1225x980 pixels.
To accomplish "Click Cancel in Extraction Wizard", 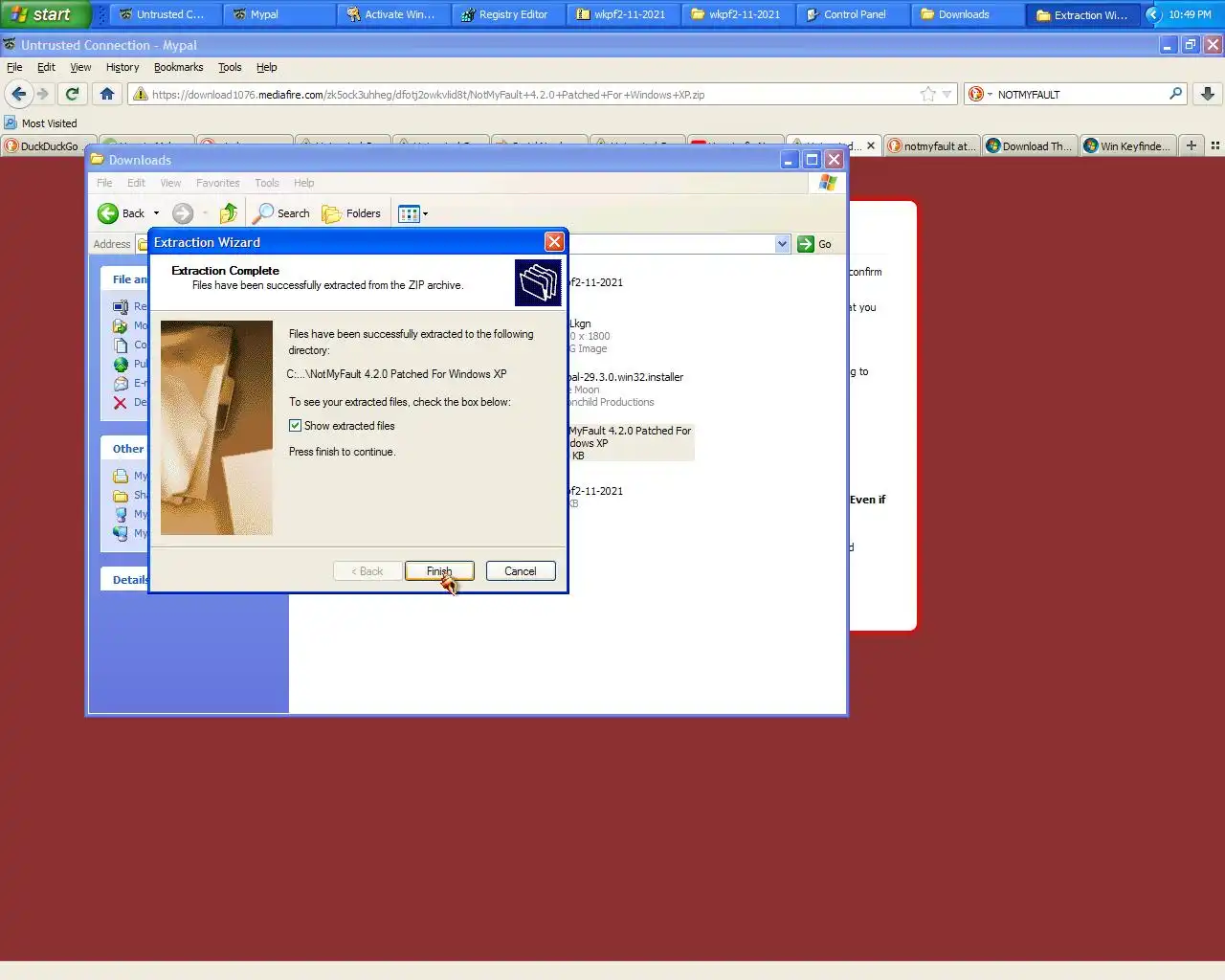I will tap(521, 571).
